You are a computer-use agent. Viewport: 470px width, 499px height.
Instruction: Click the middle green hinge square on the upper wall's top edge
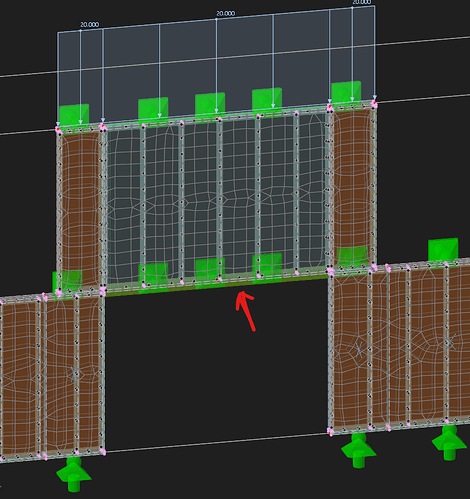pos(210,104)
